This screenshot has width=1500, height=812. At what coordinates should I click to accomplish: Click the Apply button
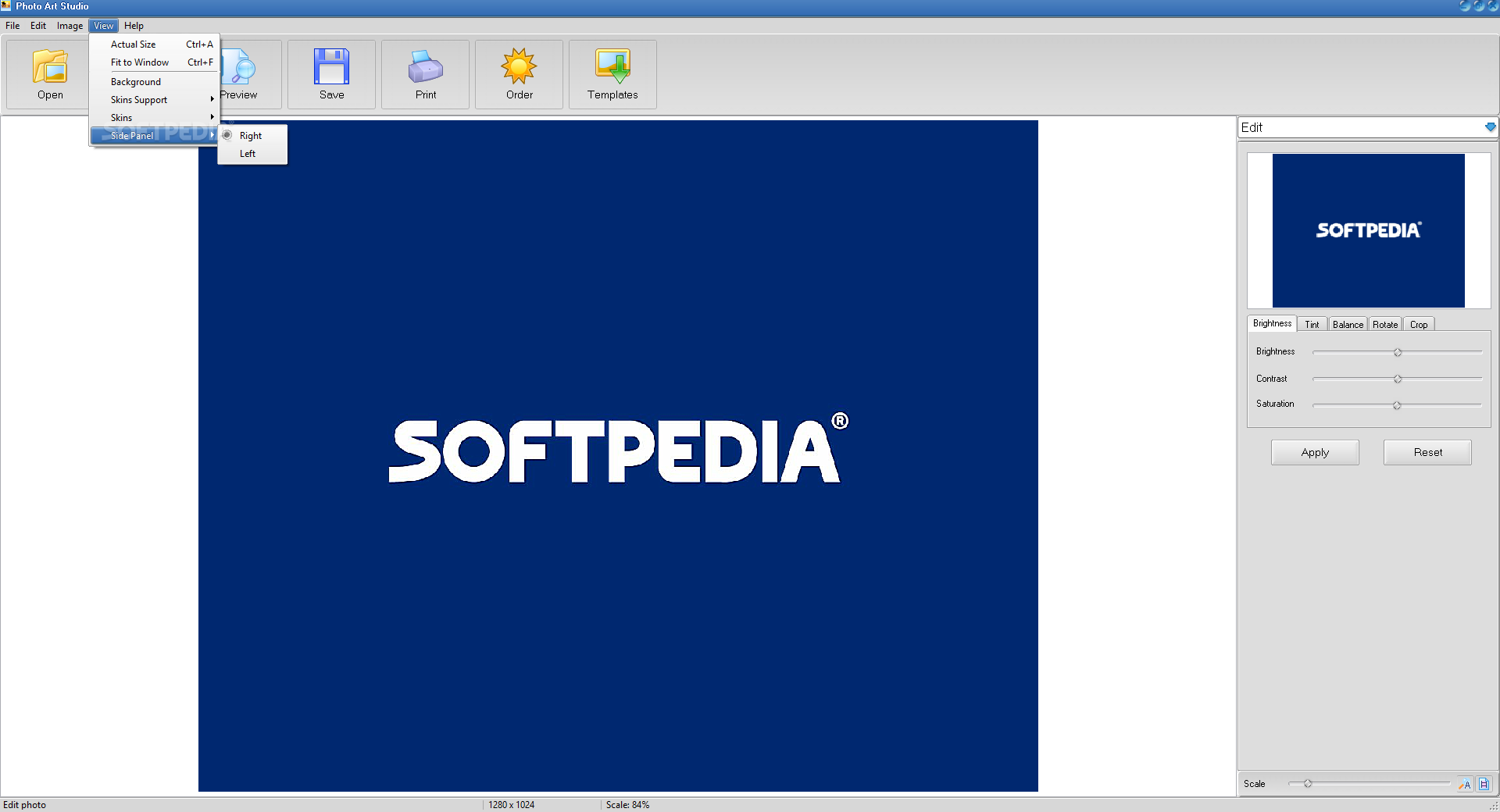pyautogui.click(x=1315, y=453)
